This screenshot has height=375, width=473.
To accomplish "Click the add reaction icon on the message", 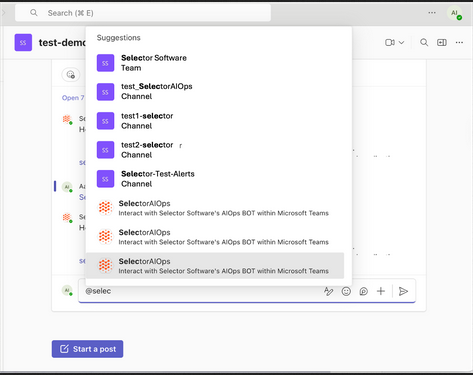I will 71,74.
